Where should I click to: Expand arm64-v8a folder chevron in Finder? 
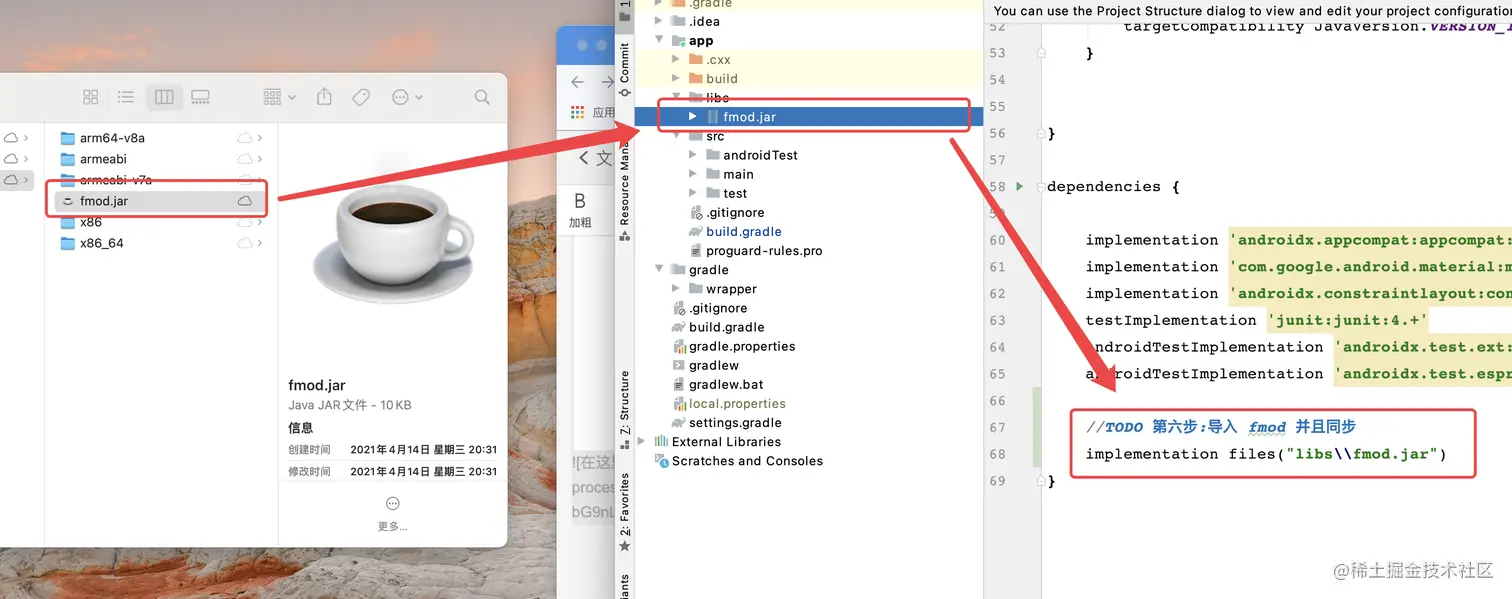pyautogui.click(x=260, y=138)
